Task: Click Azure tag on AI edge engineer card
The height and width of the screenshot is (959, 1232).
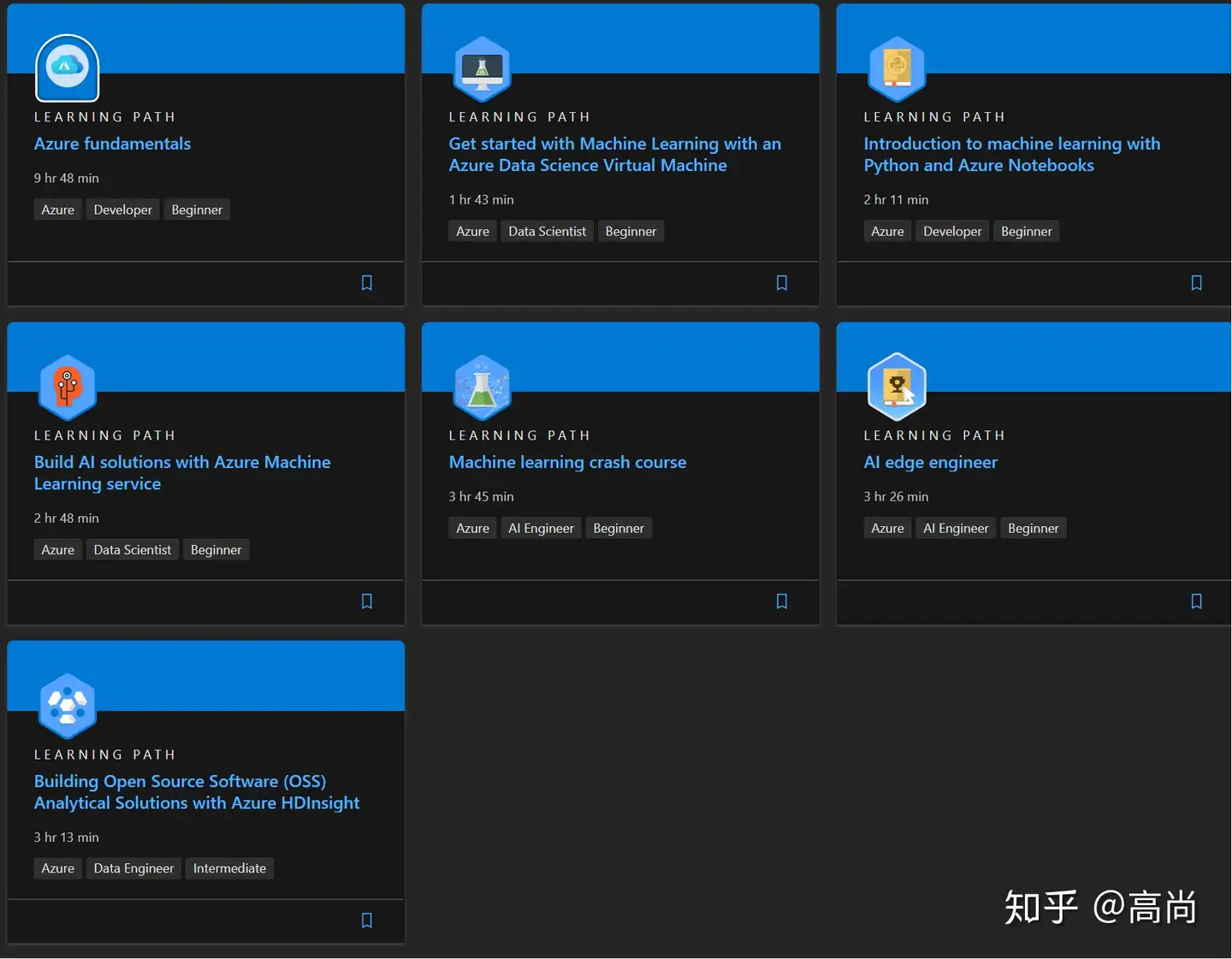Action: pyautogui.click(x=888, y=528)
